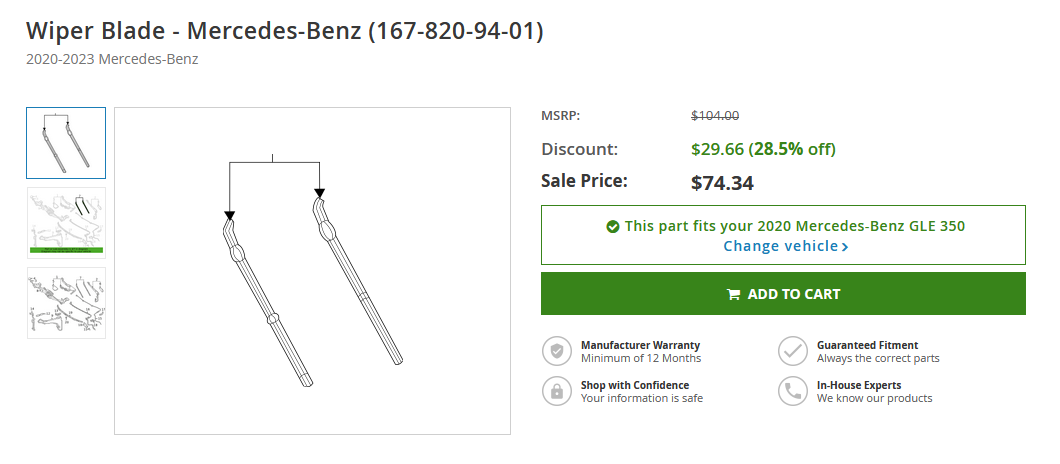The height and width of the screenshot is (464, 1060).
Task: Click the Manufacturer Warranty label
Action: 640,345
